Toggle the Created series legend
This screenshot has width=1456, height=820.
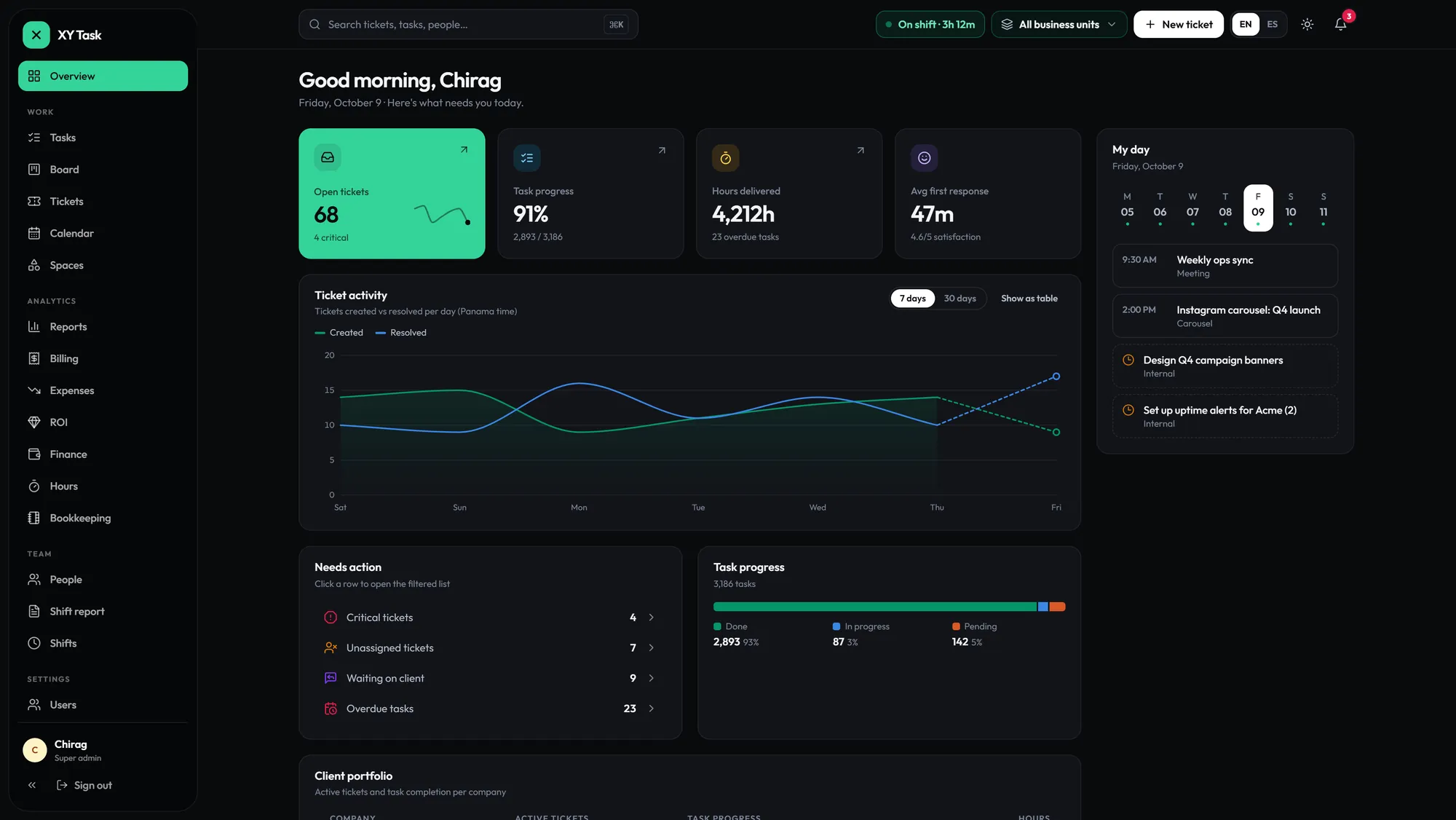click(339, 332)
